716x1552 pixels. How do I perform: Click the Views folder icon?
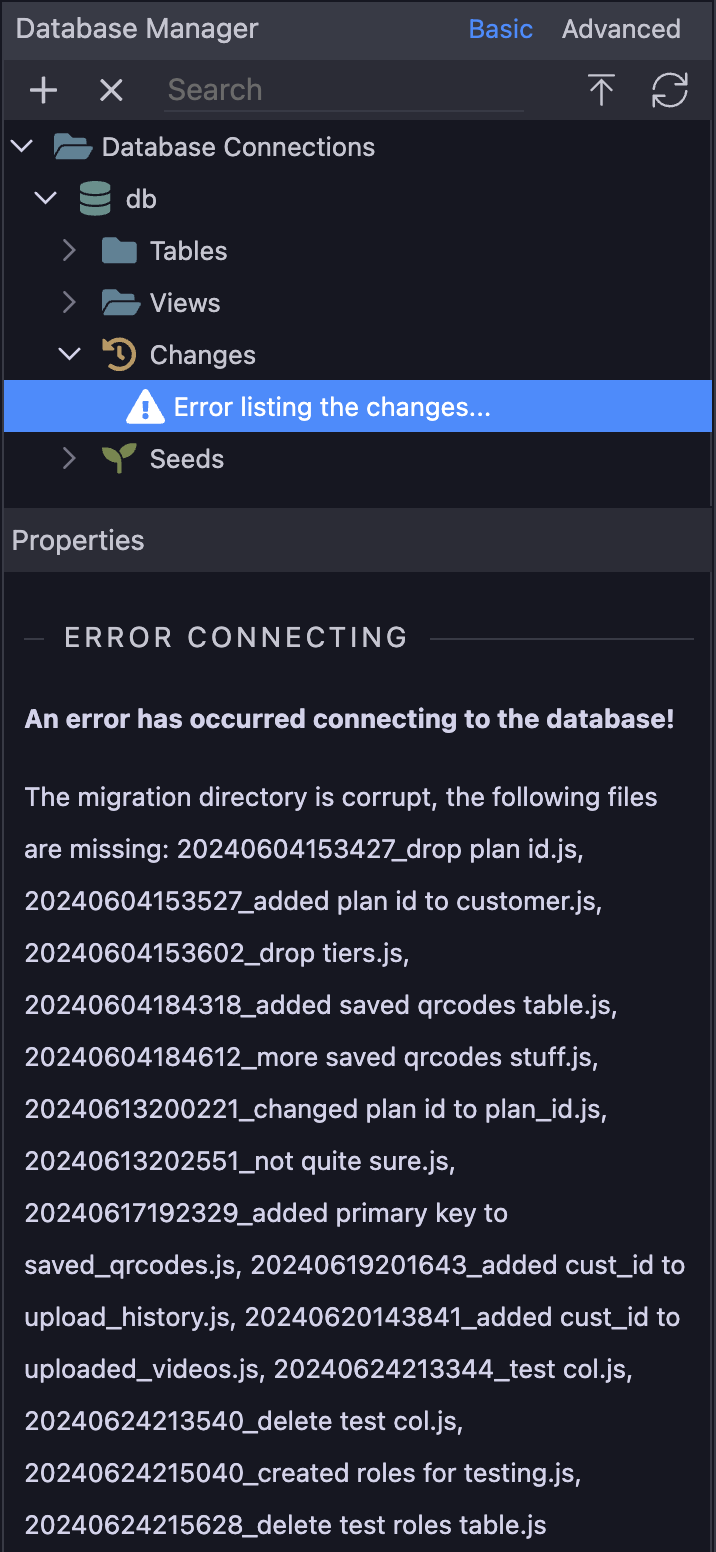120,302
